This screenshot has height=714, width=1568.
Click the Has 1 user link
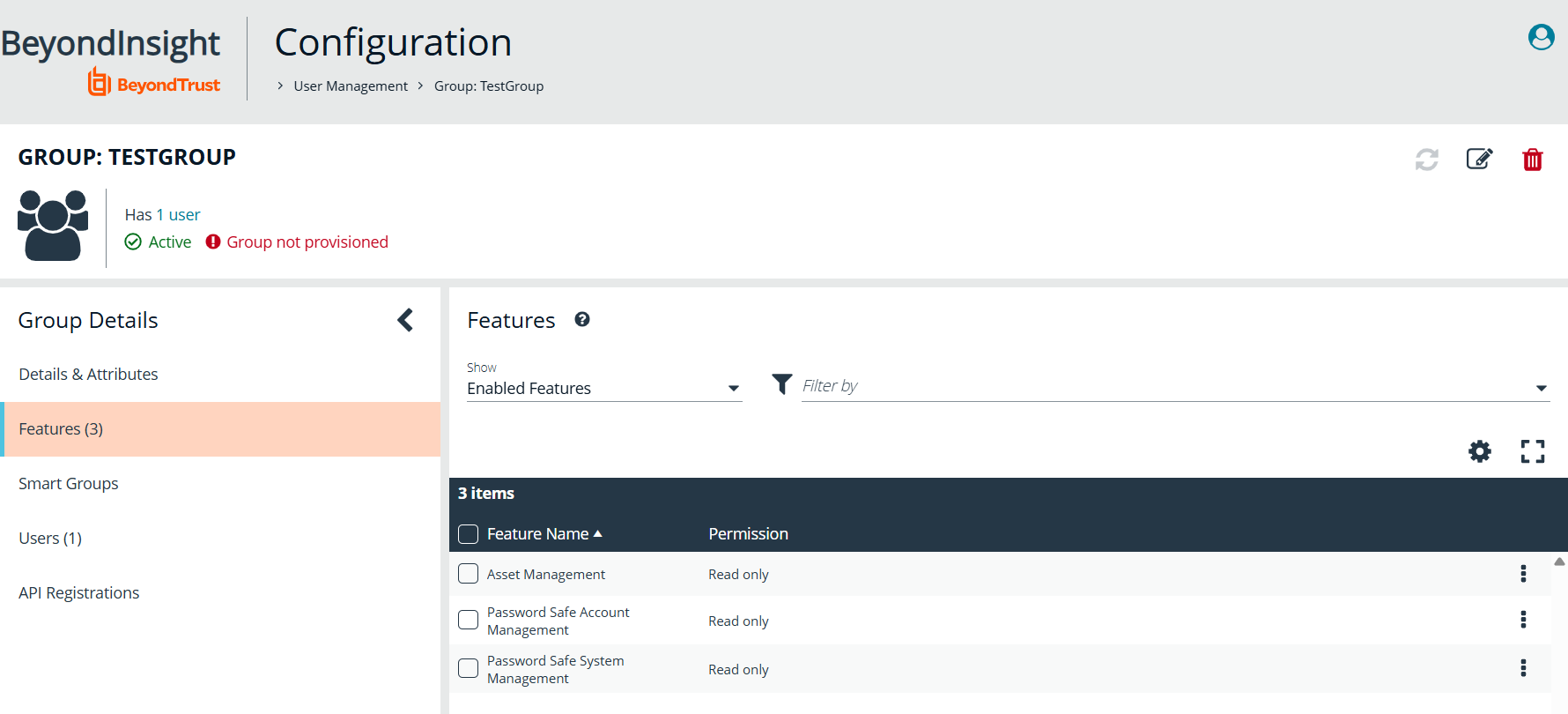point(162,215)
